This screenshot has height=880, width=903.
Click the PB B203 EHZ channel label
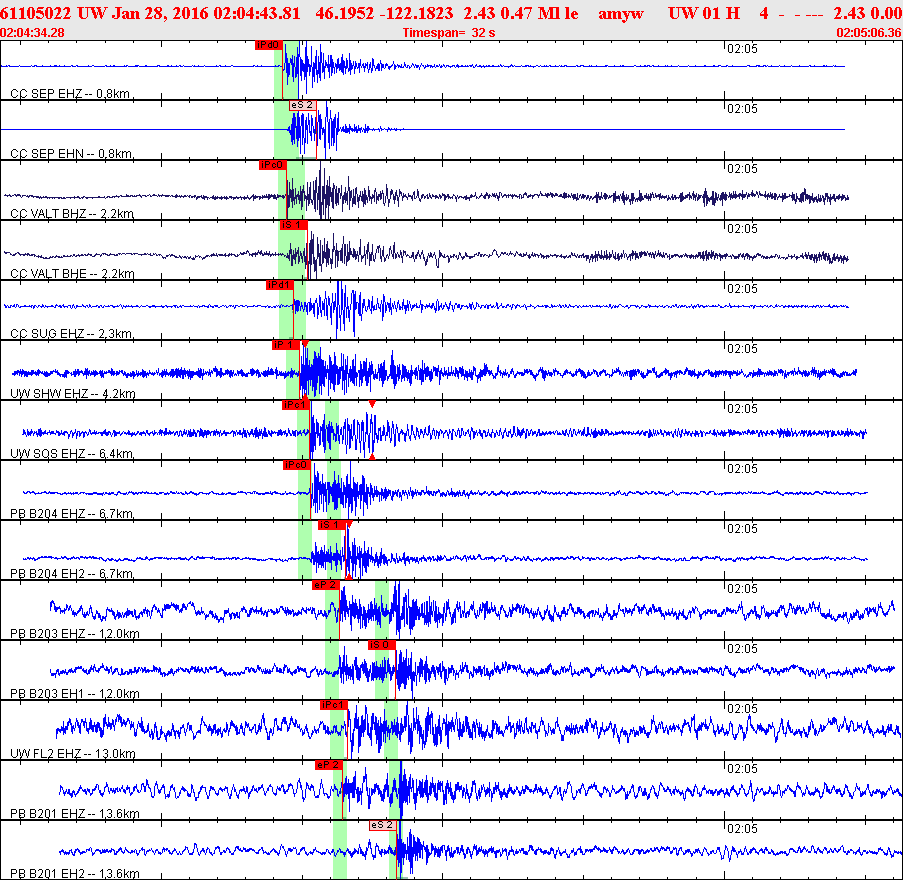point(74,634)
